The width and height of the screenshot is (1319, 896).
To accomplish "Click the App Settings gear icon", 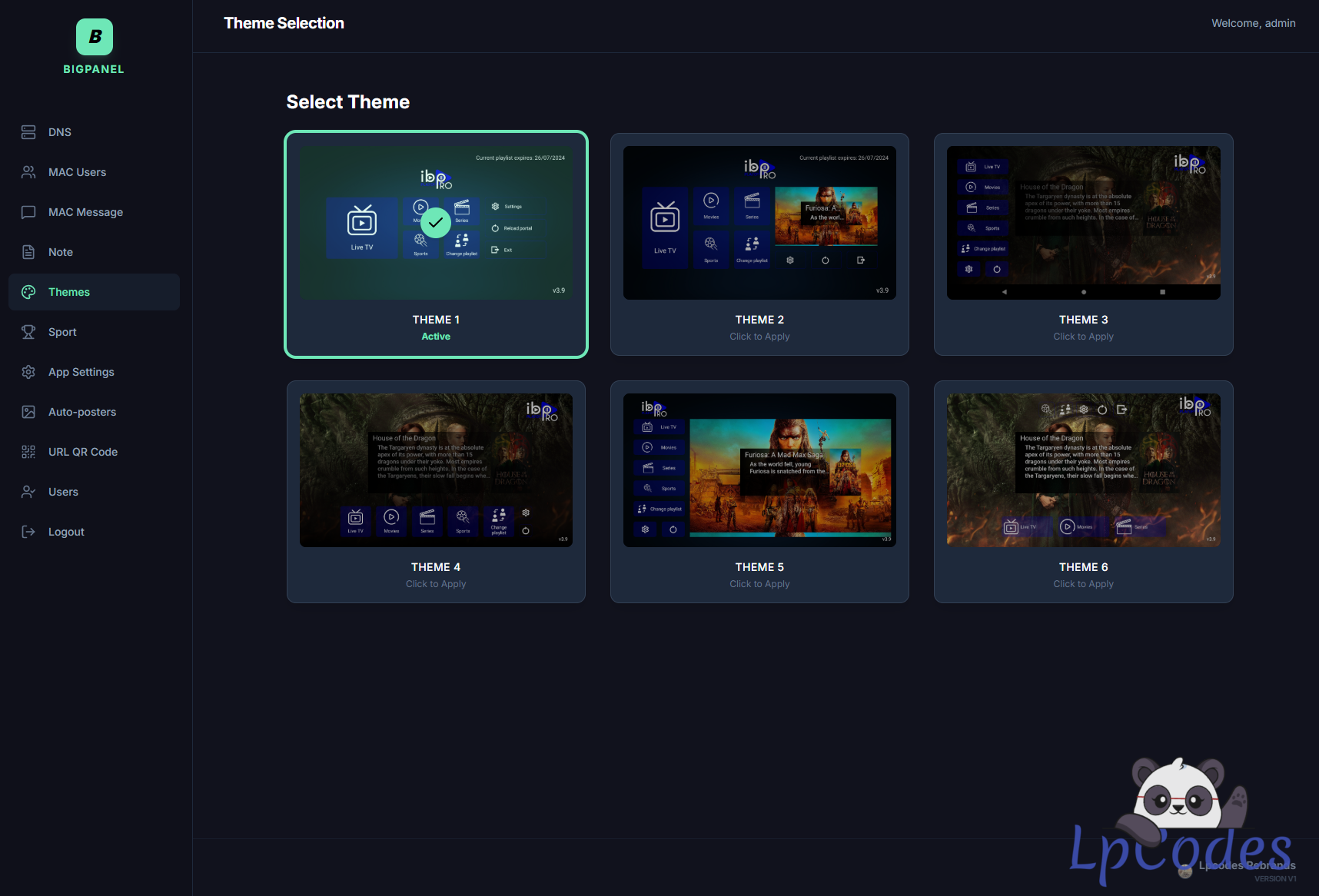I will (28, 372).
